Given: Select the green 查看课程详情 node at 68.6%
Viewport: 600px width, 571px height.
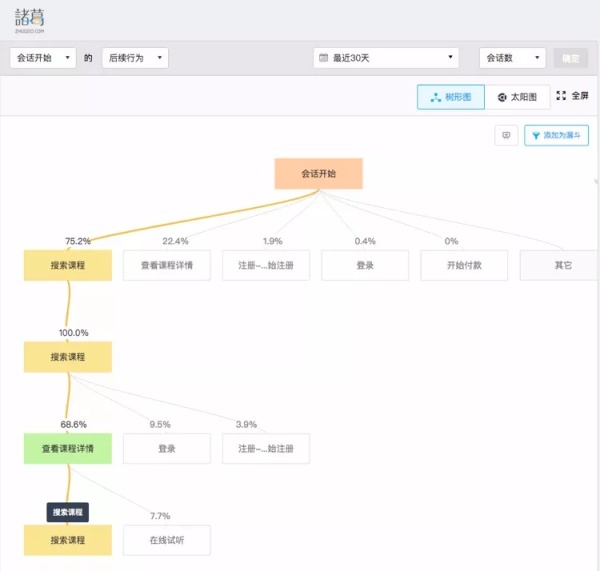Looking at the screenshot, I should coord(67,449).
